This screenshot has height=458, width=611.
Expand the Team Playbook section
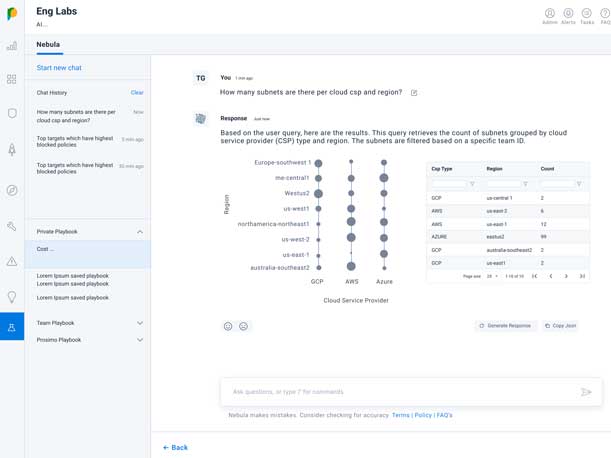click(x=140, y=323)
